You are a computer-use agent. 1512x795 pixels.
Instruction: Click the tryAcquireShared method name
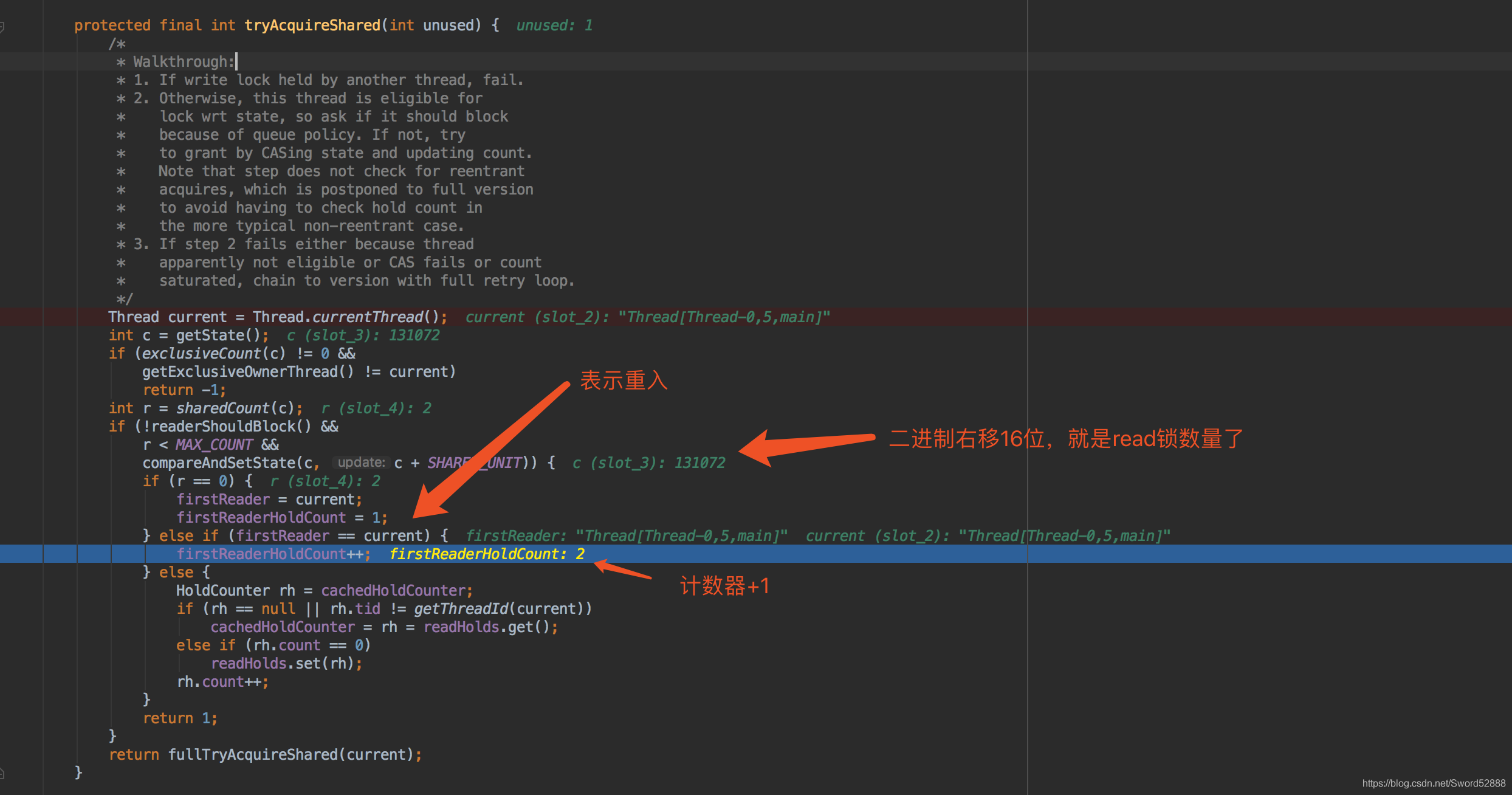point(312,26)
